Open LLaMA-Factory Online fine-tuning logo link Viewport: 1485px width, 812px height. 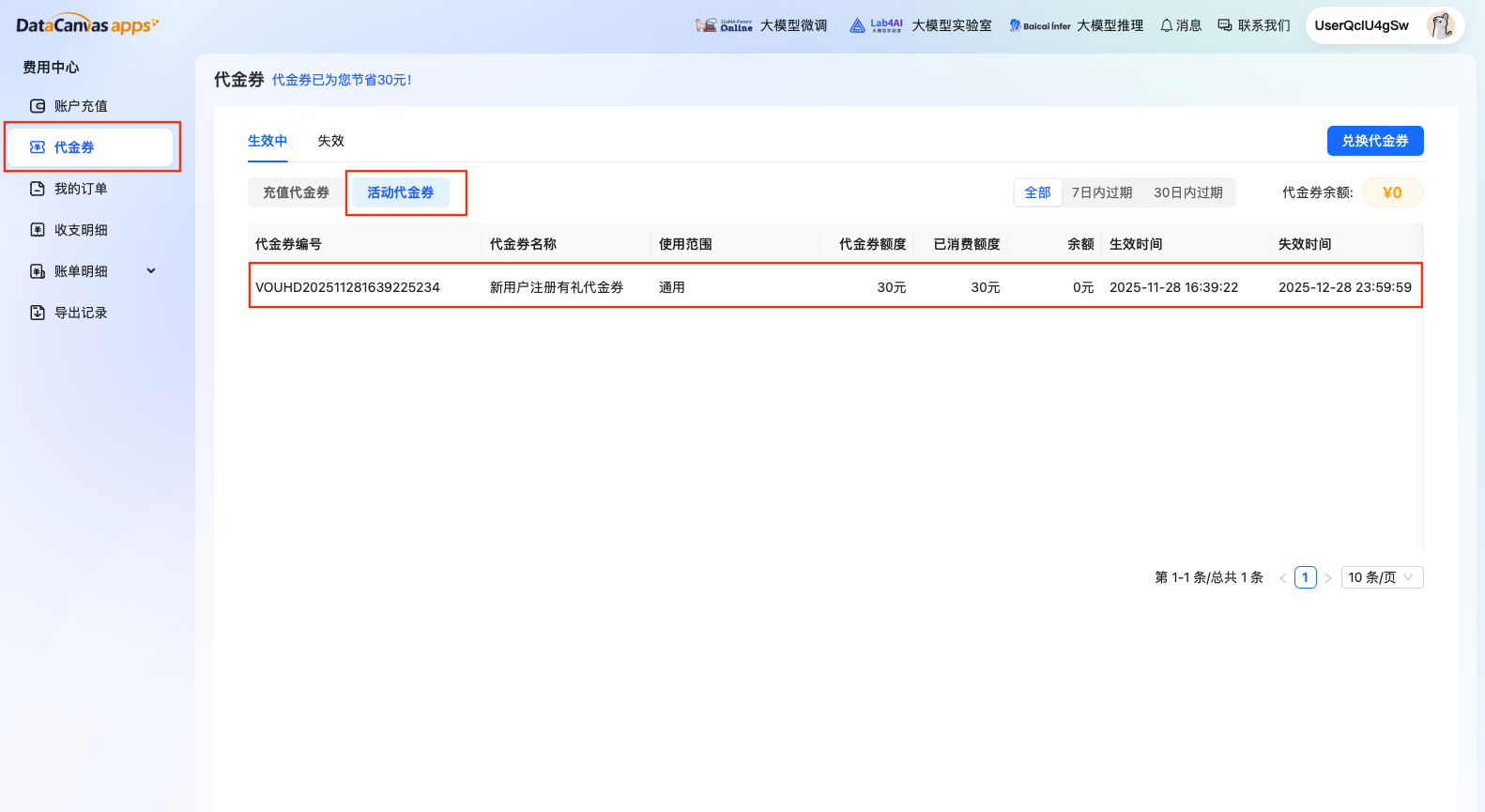[724, 25]
